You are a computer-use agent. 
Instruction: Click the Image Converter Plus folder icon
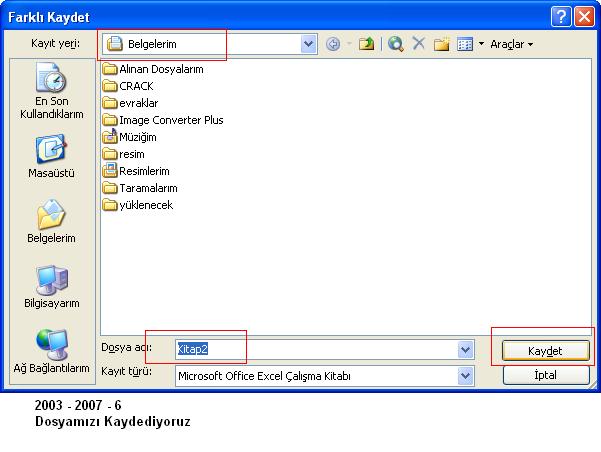click(x=110, y=120)
